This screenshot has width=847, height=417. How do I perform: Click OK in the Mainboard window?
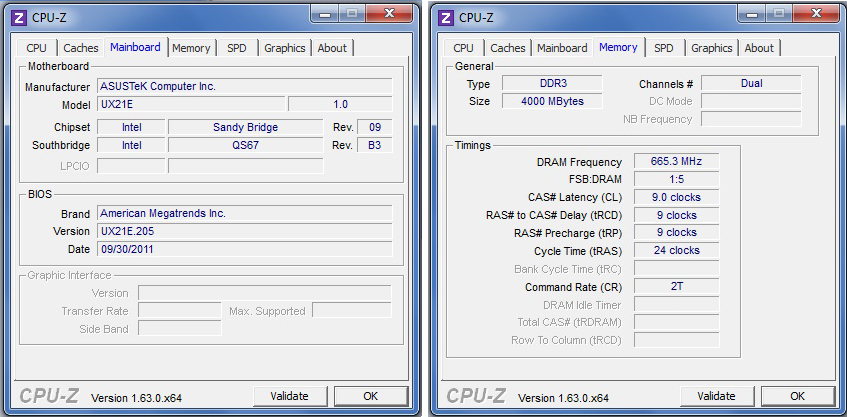click(x=371, y=396)
